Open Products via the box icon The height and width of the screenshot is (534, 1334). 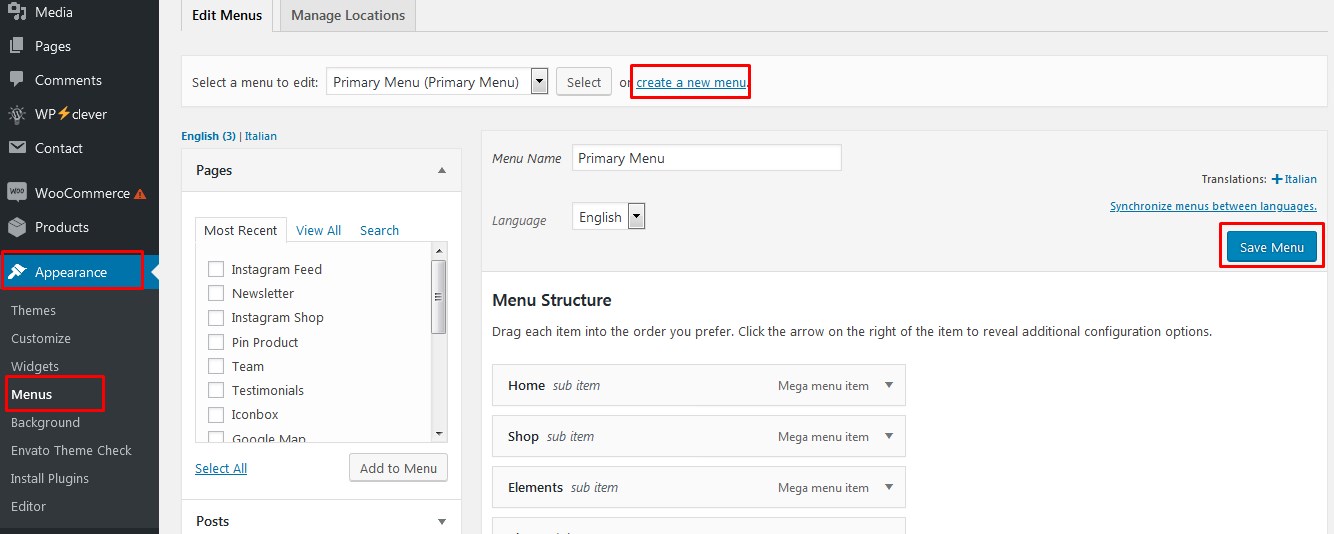click(x=17, y=227)
